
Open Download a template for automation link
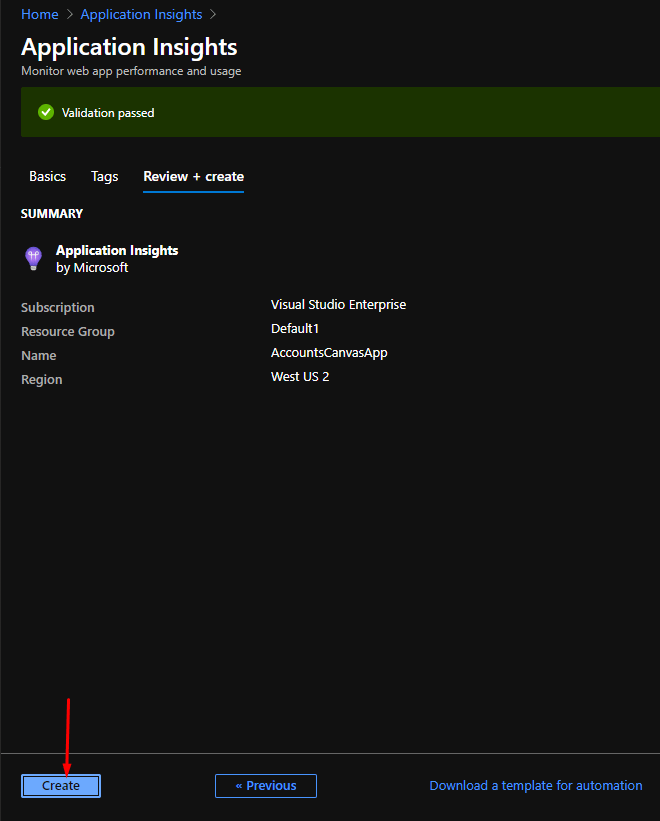(536, 786)
